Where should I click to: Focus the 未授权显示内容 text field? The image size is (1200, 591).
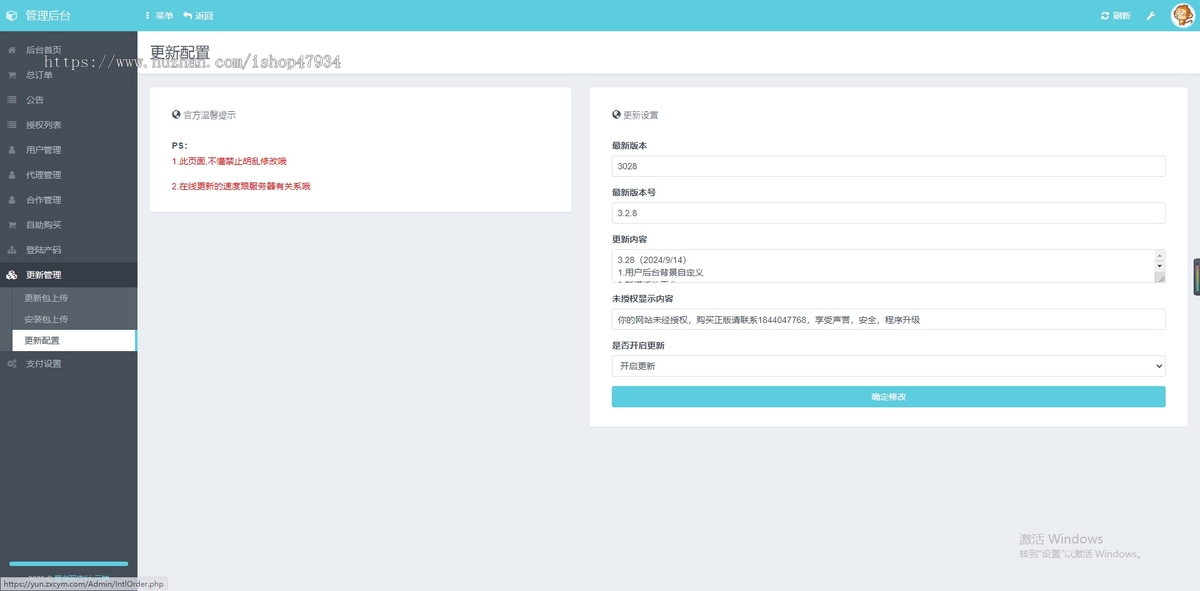888,319
